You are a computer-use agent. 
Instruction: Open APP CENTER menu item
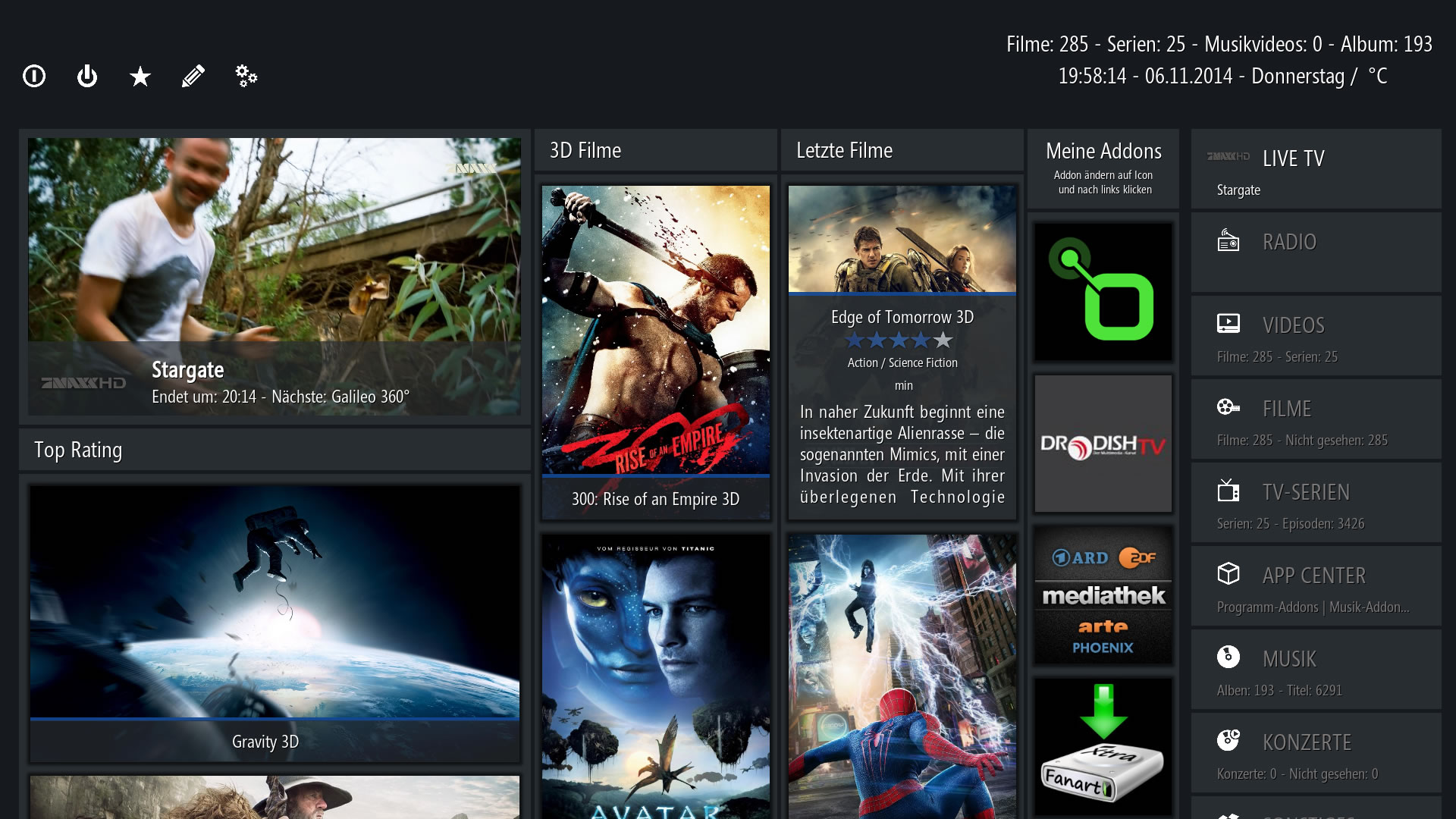click(x=1316, y=586)
